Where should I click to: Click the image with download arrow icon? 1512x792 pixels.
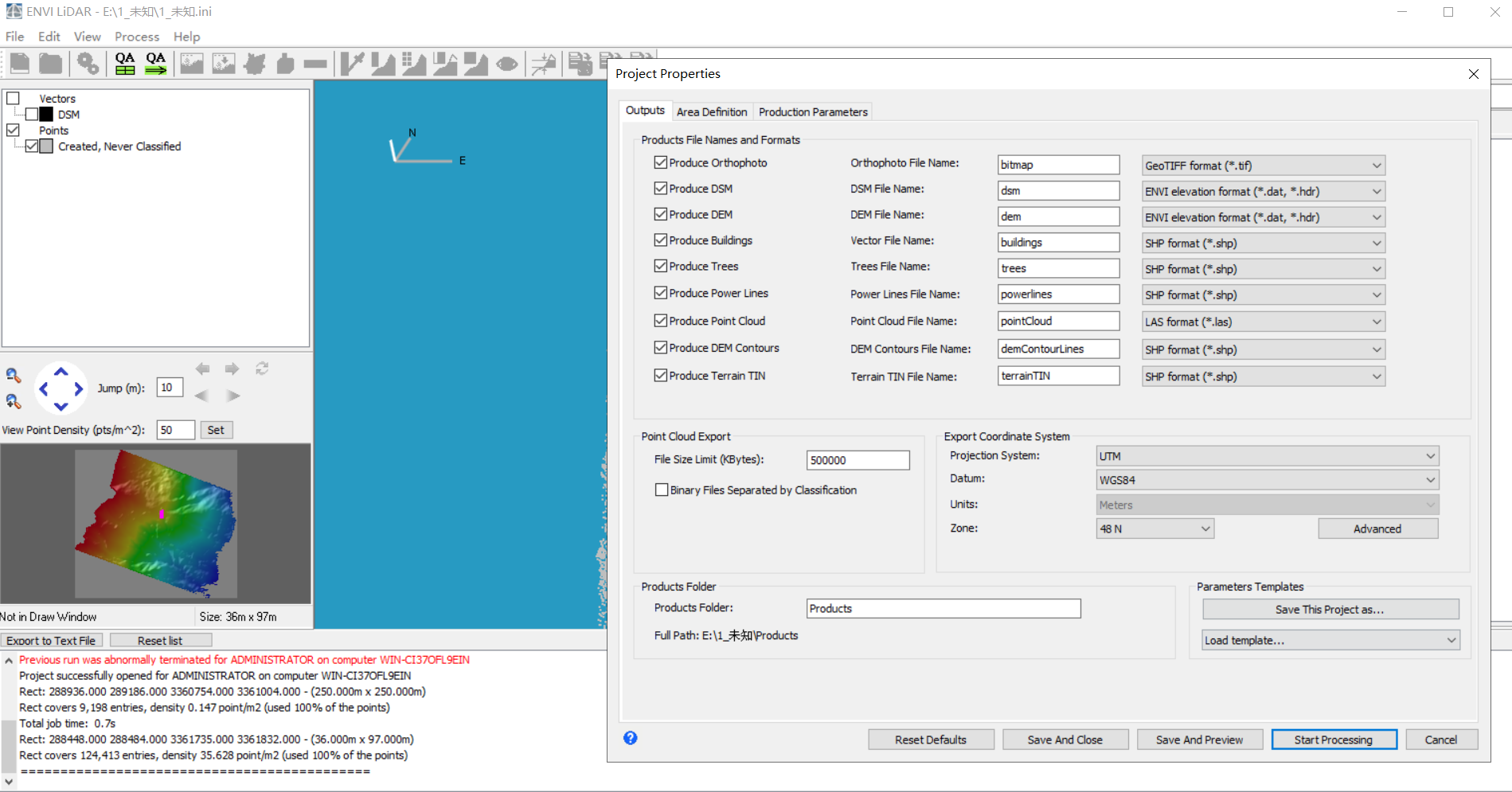224,64
